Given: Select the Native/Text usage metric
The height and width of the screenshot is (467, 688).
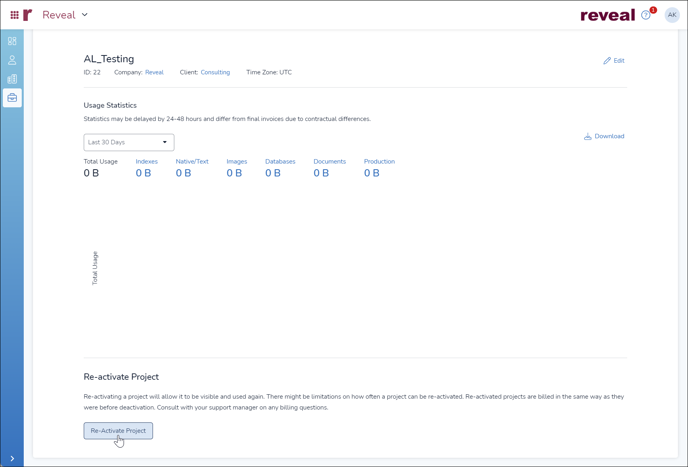Looking at the screenshot, I should pos(192,161).
